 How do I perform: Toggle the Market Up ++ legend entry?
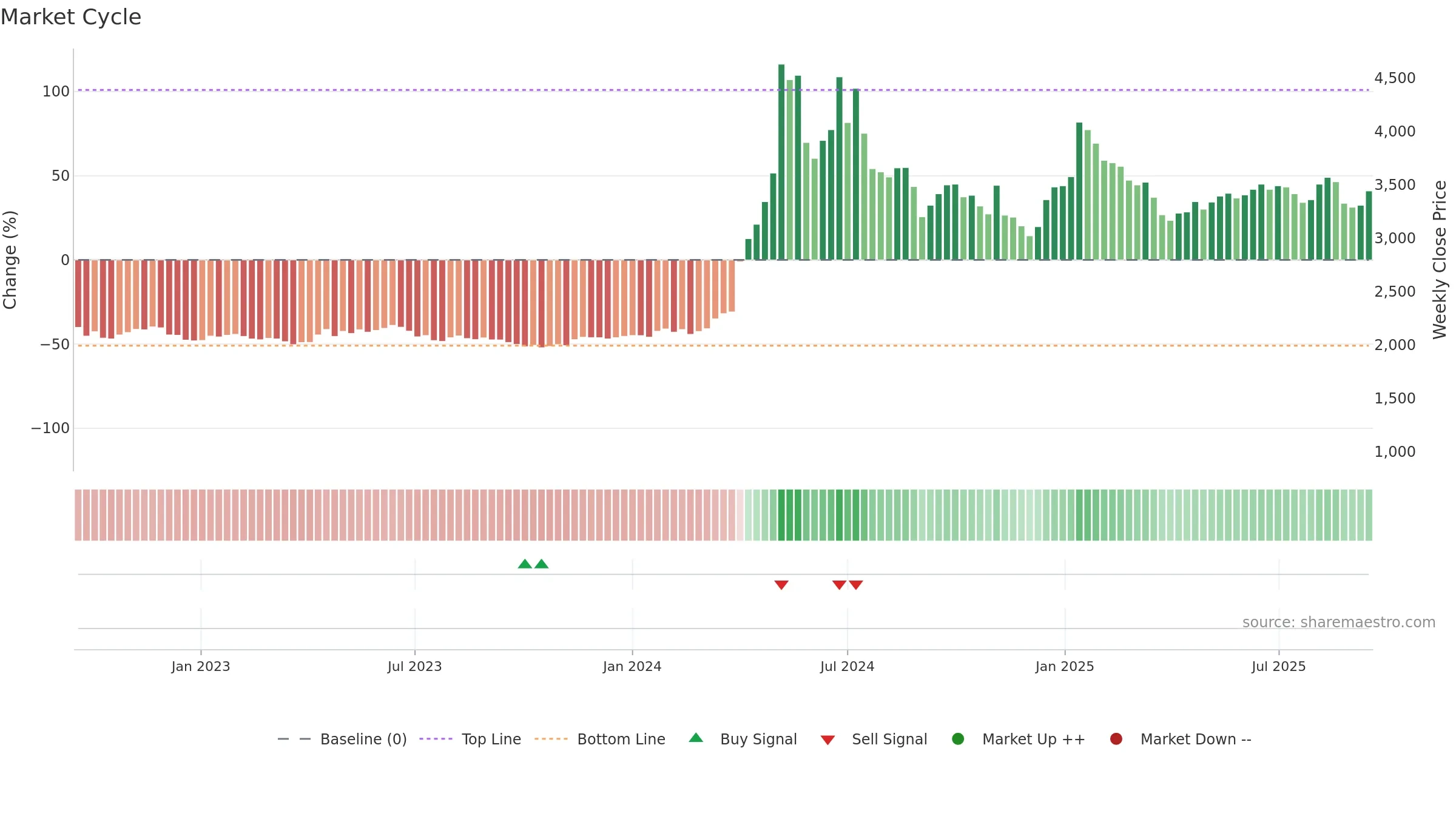[1019, 739]
